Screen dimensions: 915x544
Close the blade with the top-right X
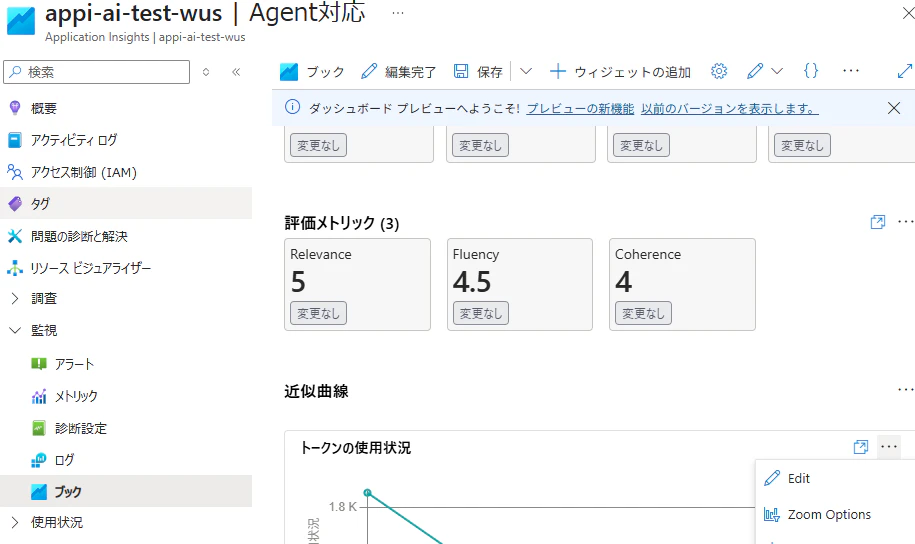909,13
